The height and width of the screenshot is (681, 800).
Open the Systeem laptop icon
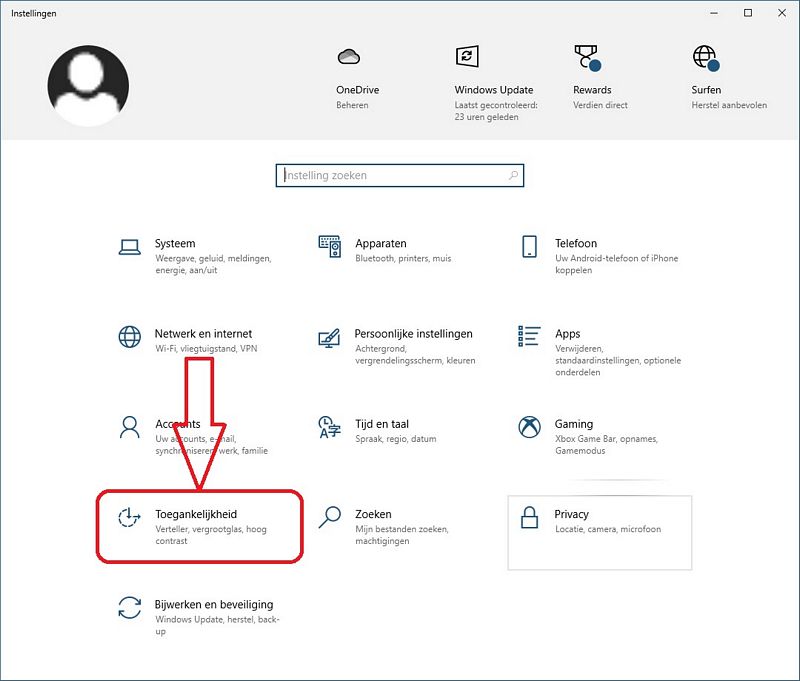130,247
